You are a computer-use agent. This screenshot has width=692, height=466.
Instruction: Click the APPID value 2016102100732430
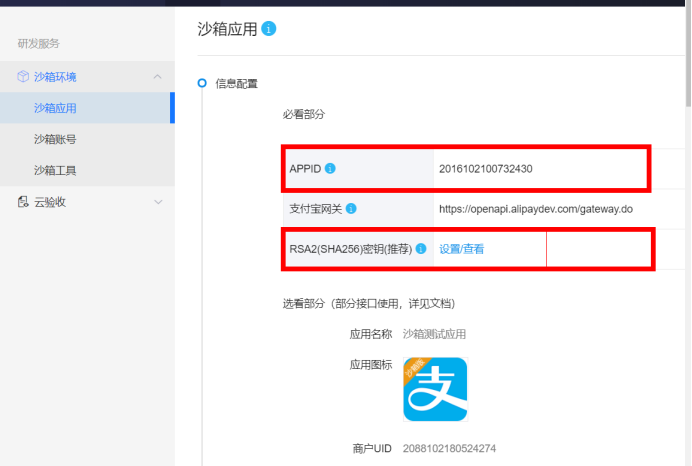485,169
